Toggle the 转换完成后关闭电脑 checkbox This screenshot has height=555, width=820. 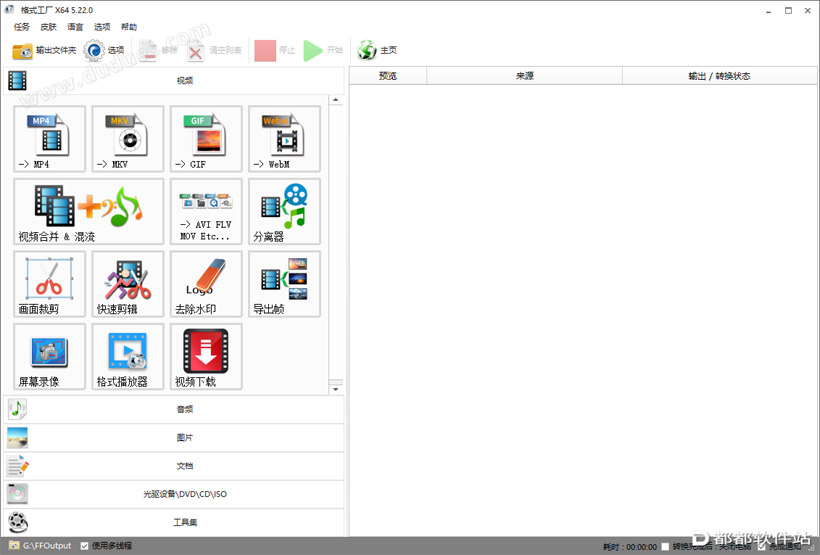(666, 547)
